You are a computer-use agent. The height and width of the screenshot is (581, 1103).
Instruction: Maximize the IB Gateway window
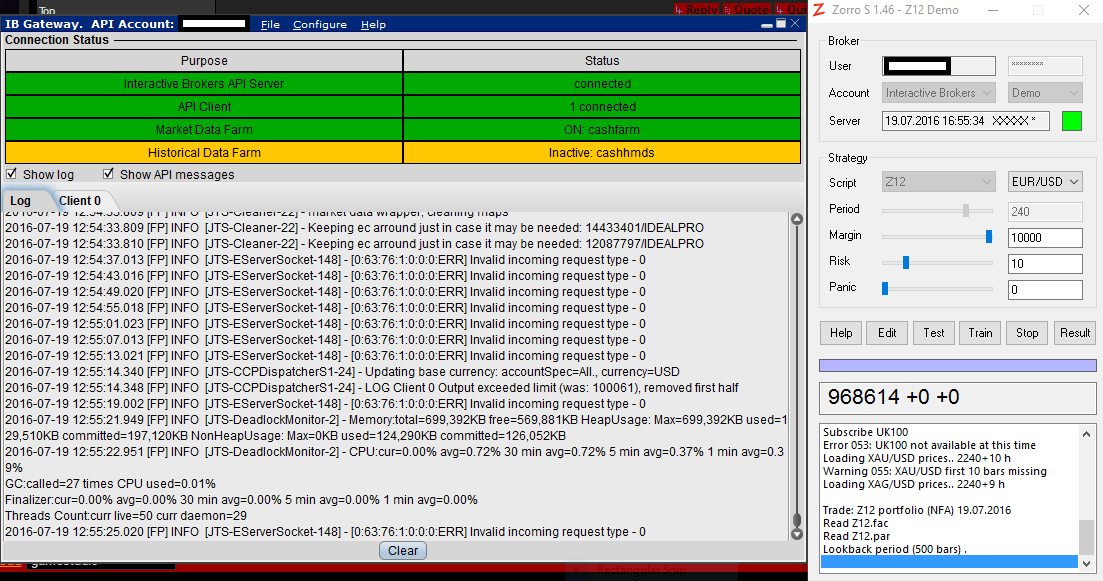coord(781,24)
